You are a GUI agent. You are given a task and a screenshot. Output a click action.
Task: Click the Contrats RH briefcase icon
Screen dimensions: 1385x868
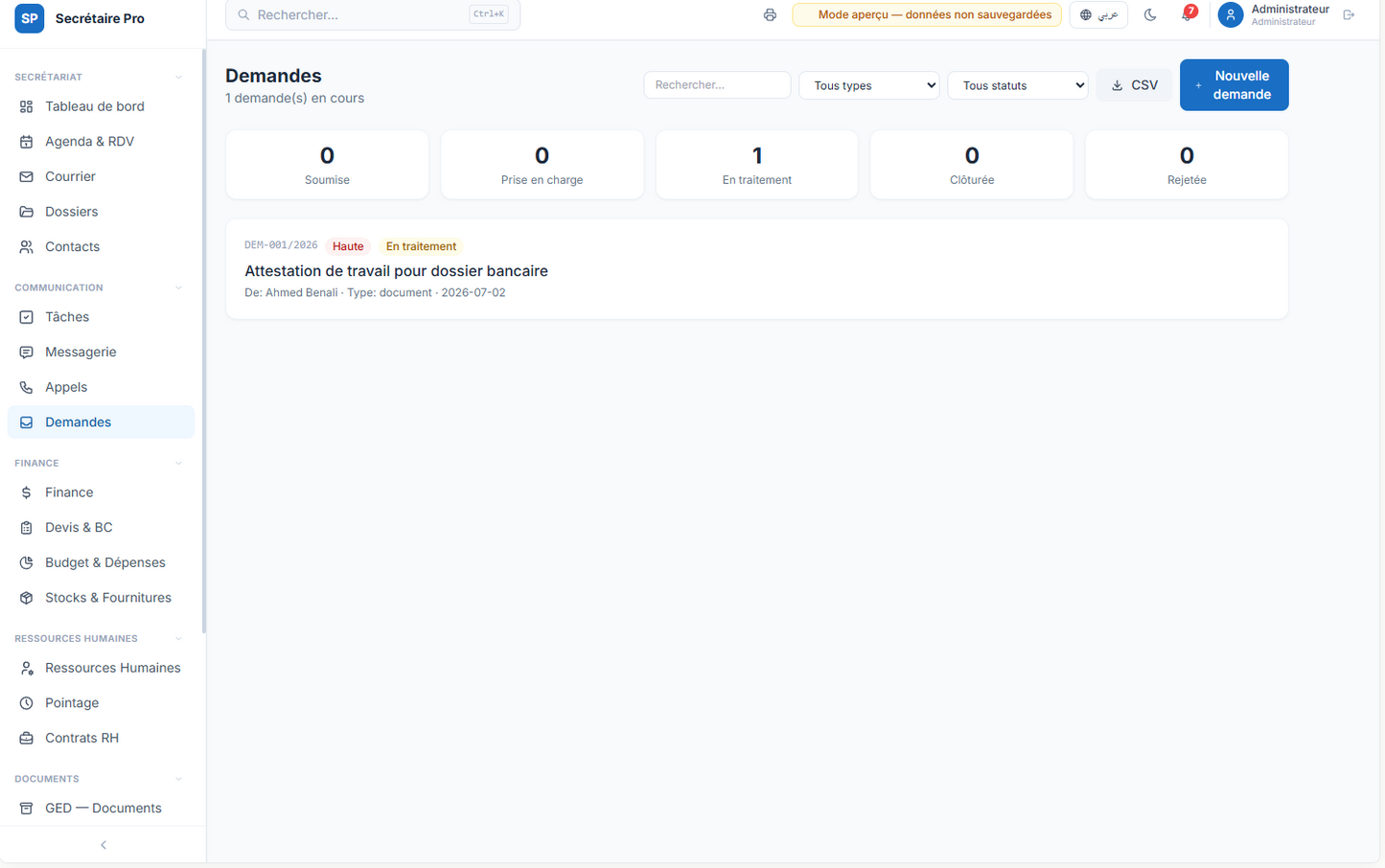pos(27,738)
